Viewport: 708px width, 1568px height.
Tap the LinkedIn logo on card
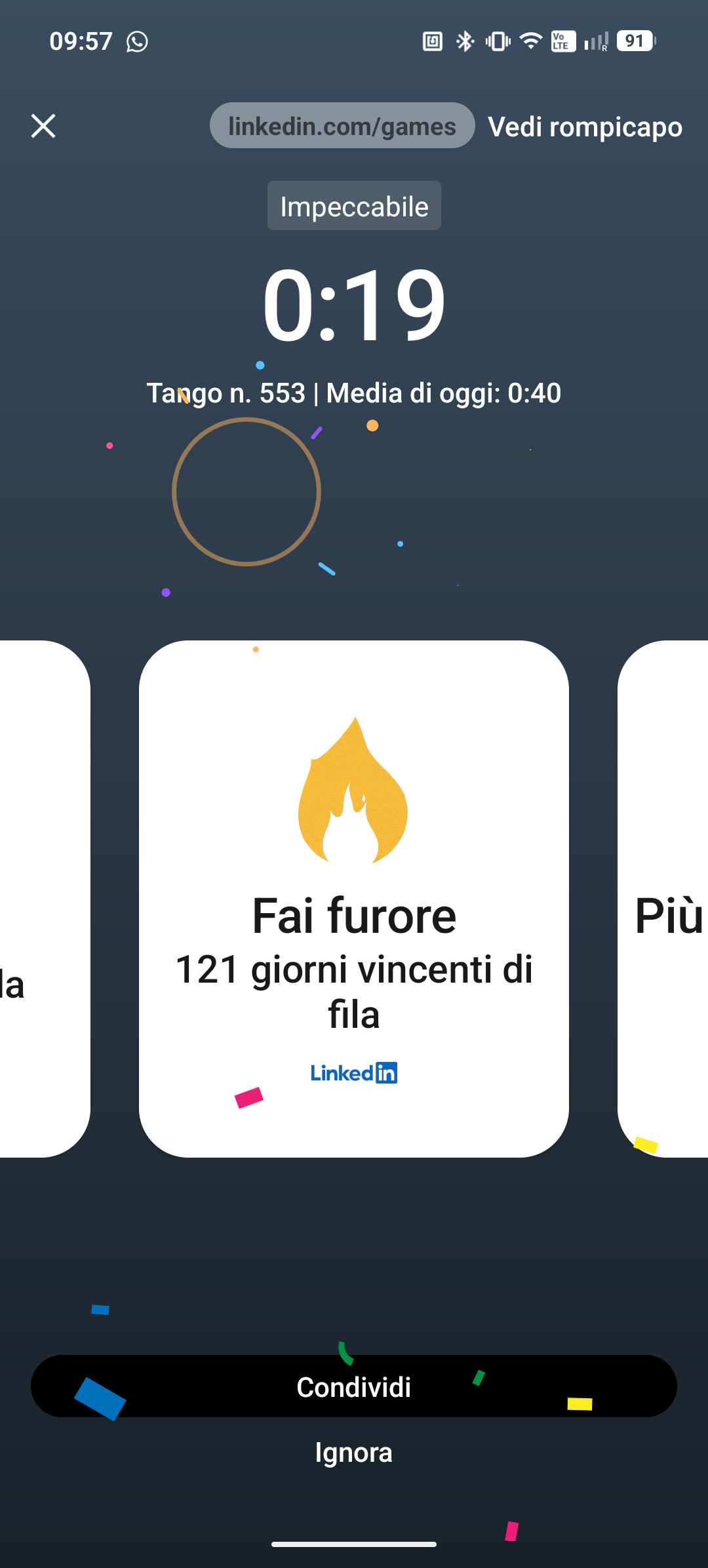tap(354, 1073)
